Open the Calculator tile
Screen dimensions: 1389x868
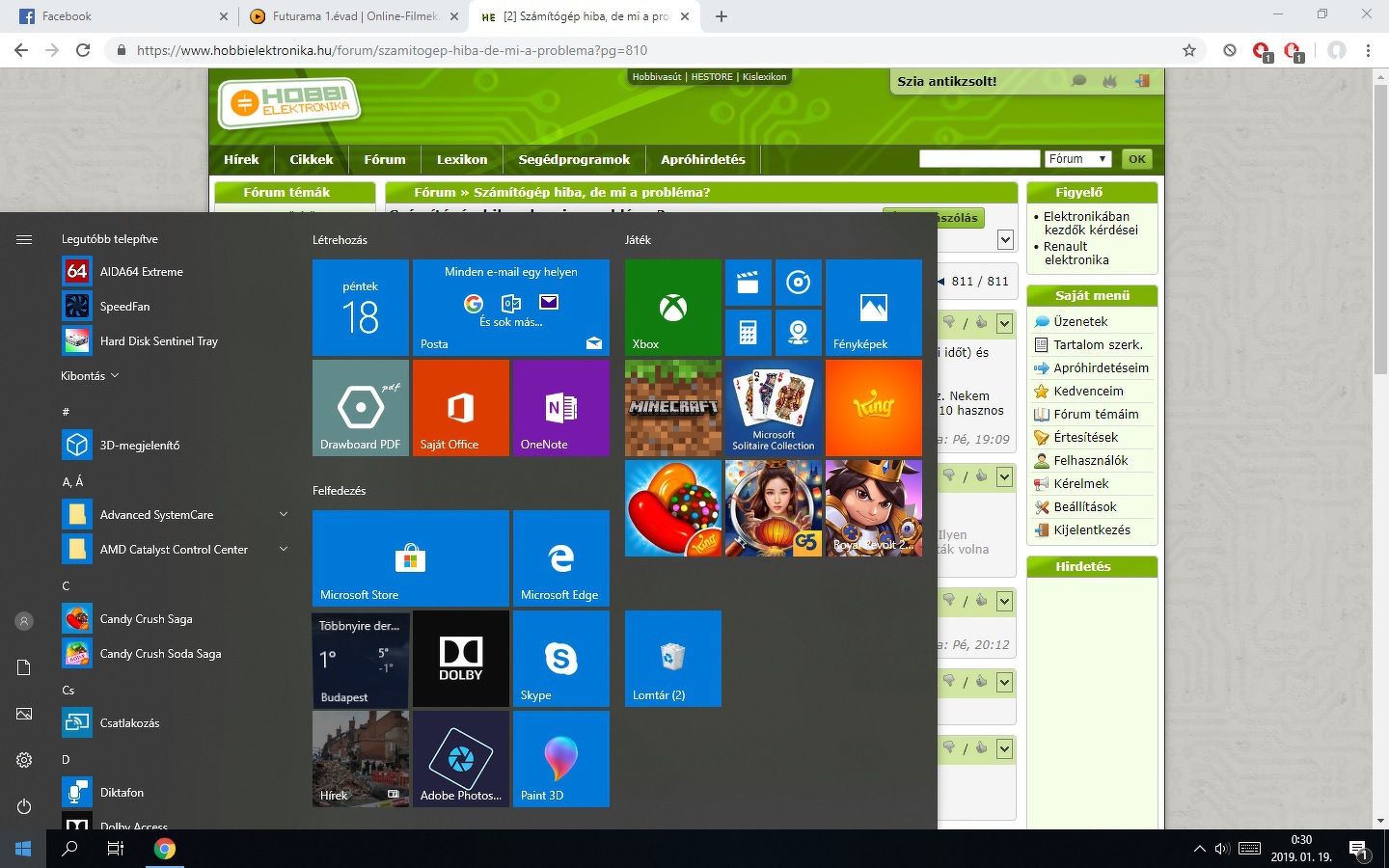click(x=749, y=333)
